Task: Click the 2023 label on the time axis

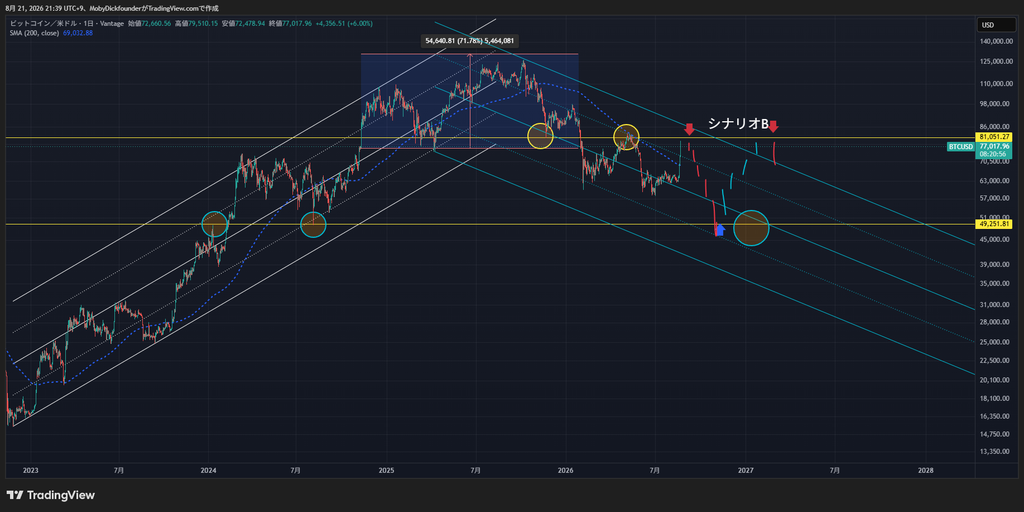Action: click(x=30, y=470)
